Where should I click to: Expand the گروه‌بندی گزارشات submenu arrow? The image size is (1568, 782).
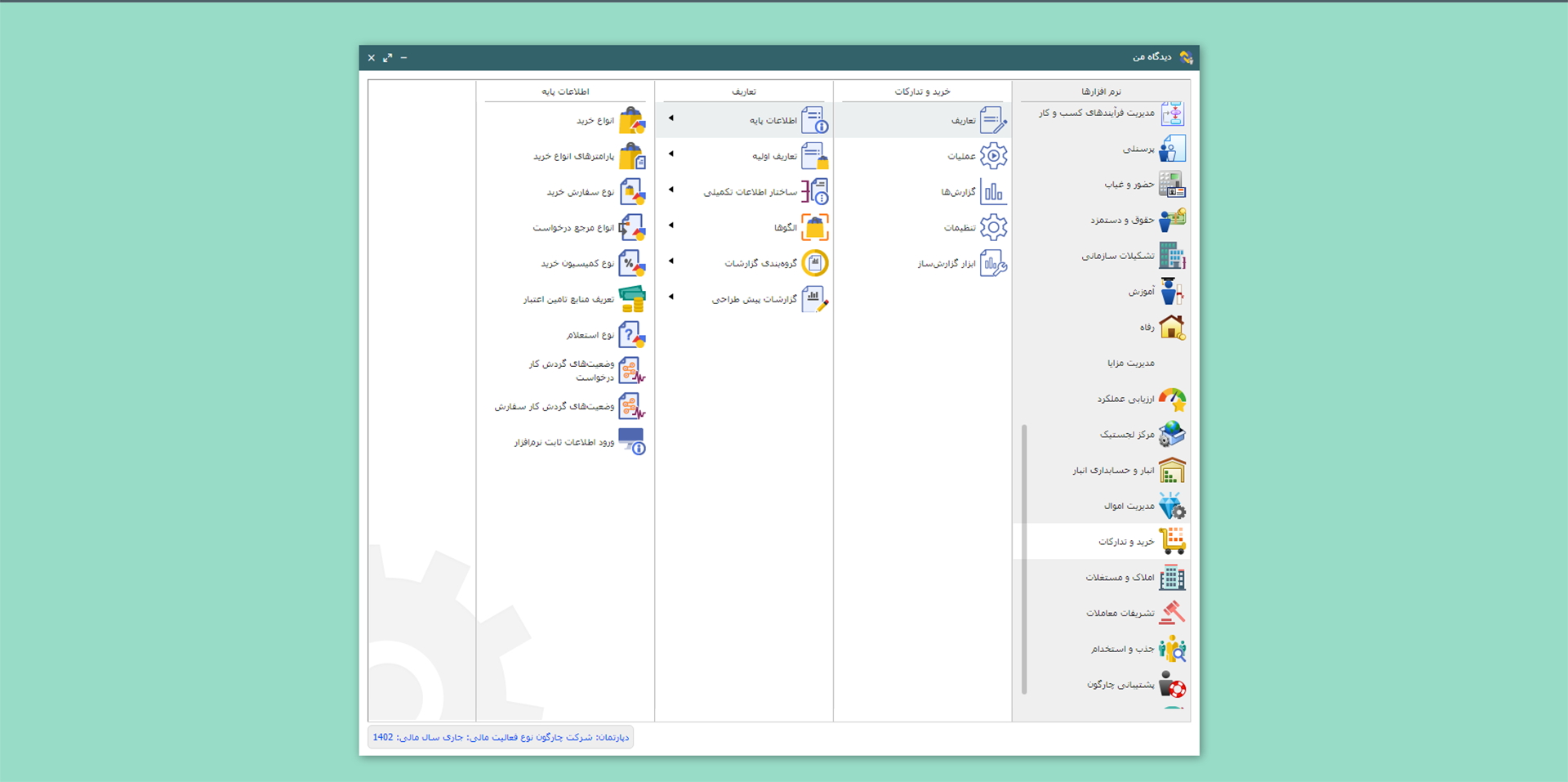671,261
